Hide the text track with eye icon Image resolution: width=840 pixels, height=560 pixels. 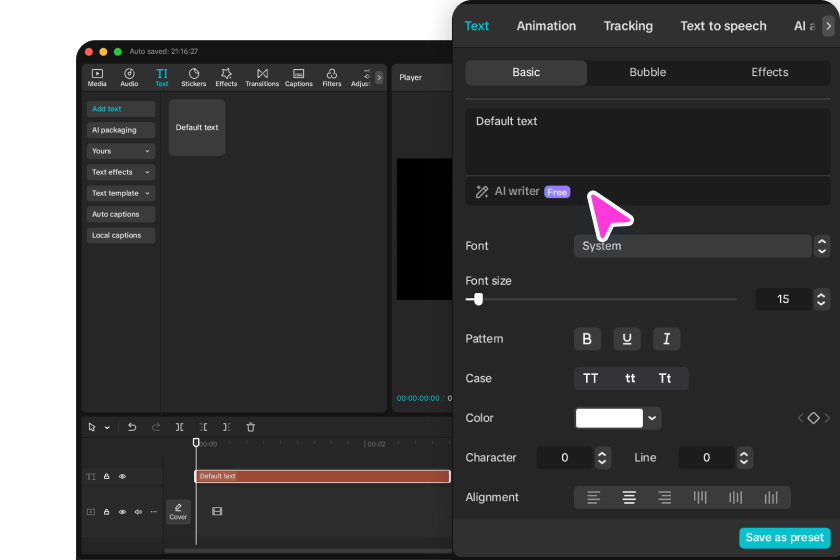(122, 476)
